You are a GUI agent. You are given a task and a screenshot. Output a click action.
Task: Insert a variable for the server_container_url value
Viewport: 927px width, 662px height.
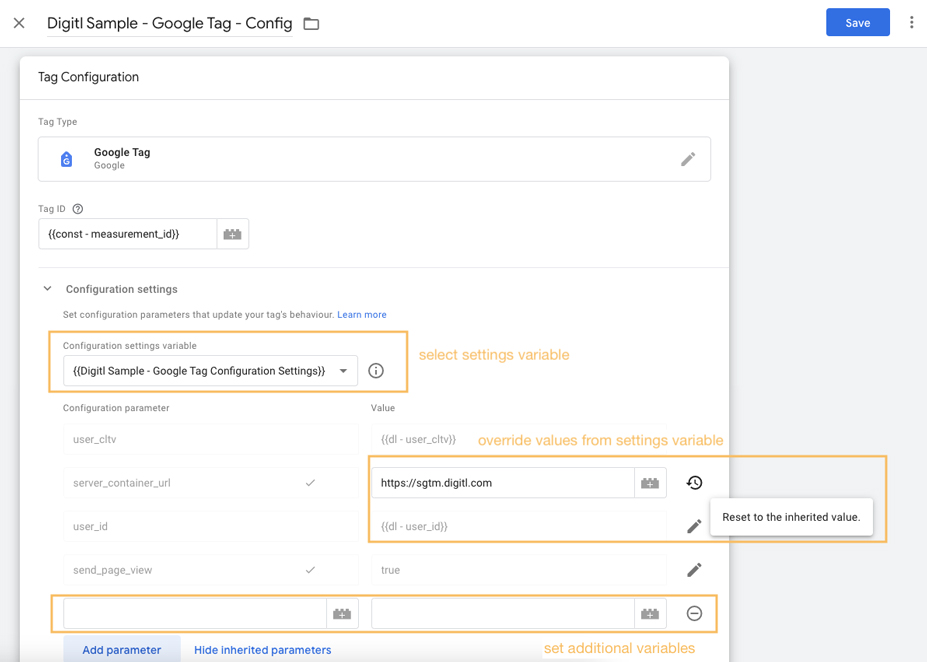[650, 483]
